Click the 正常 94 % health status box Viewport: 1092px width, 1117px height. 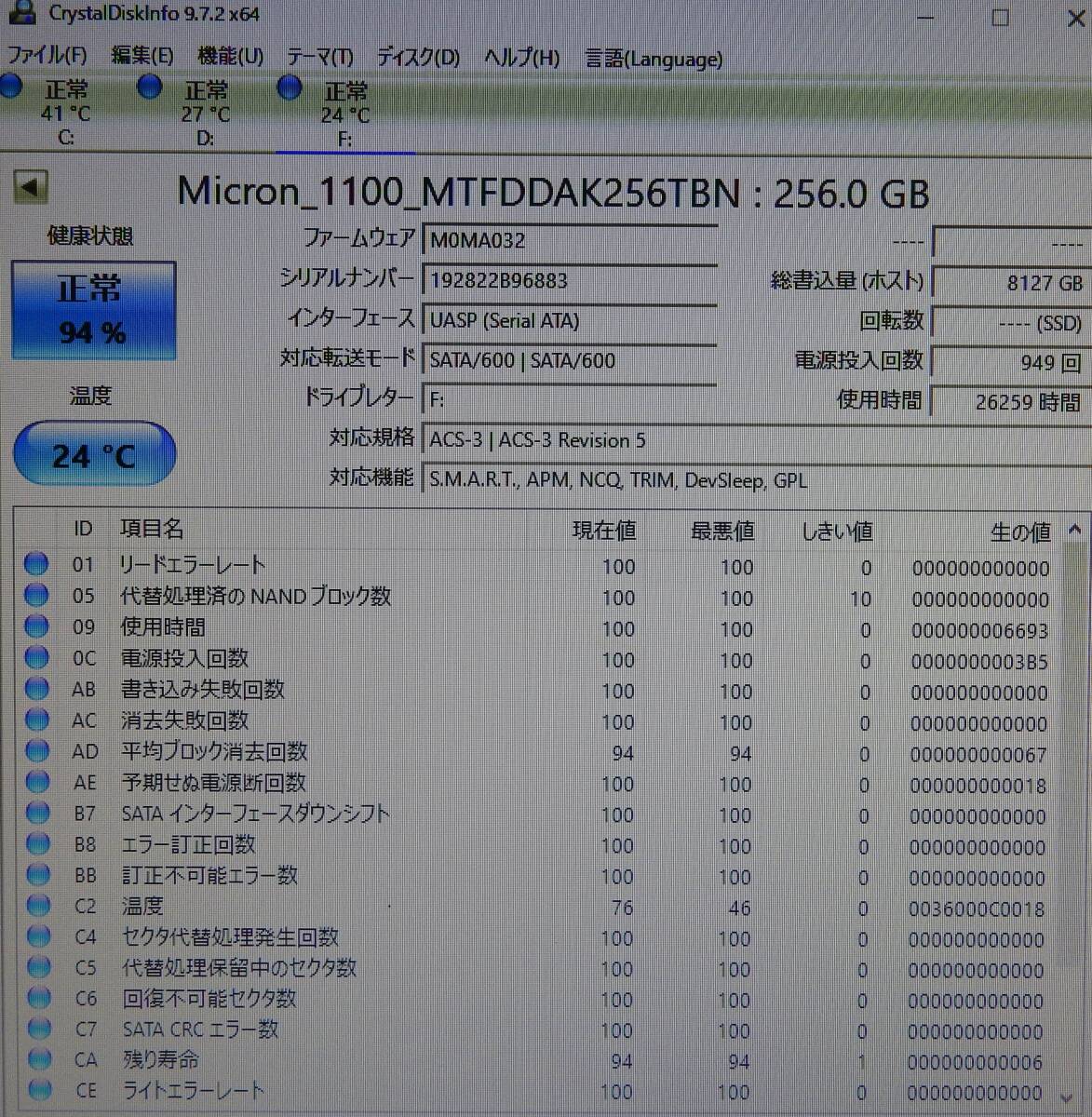point(93,311)
